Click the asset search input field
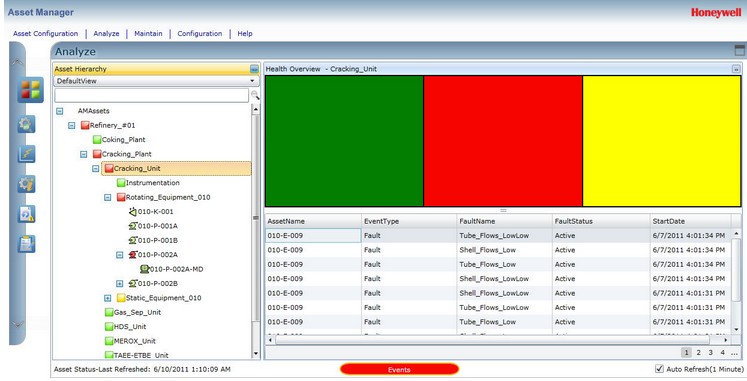Image resolution: width=747 pixels, height=381 pixels. 151,95
